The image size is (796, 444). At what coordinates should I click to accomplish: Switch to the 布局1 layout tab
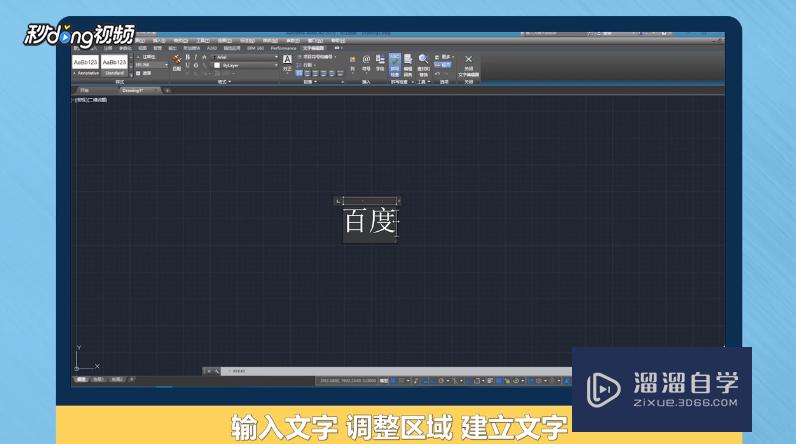pos(99,379)
